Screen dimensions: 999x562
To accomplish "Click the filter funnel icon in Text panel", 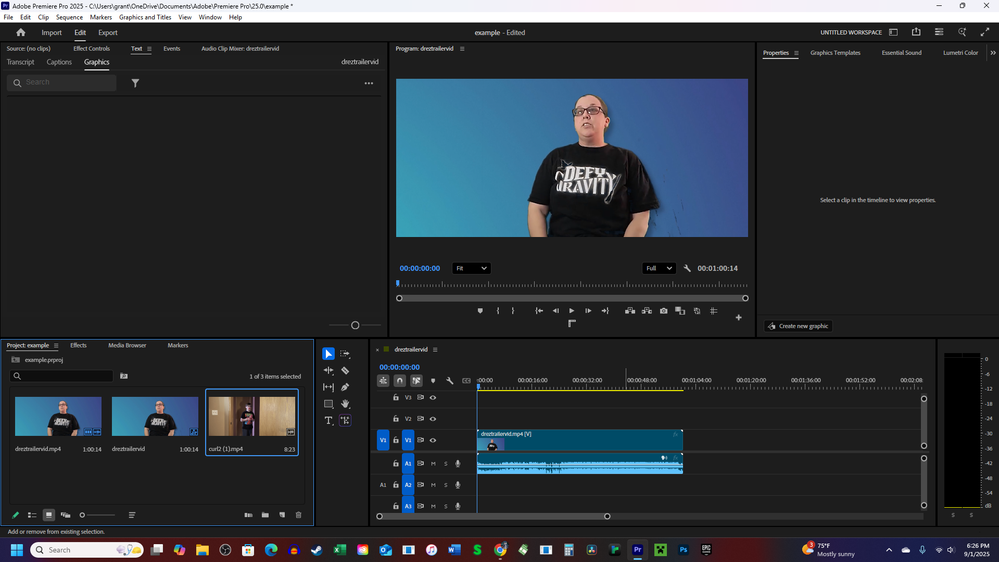I will coord(135,83).
